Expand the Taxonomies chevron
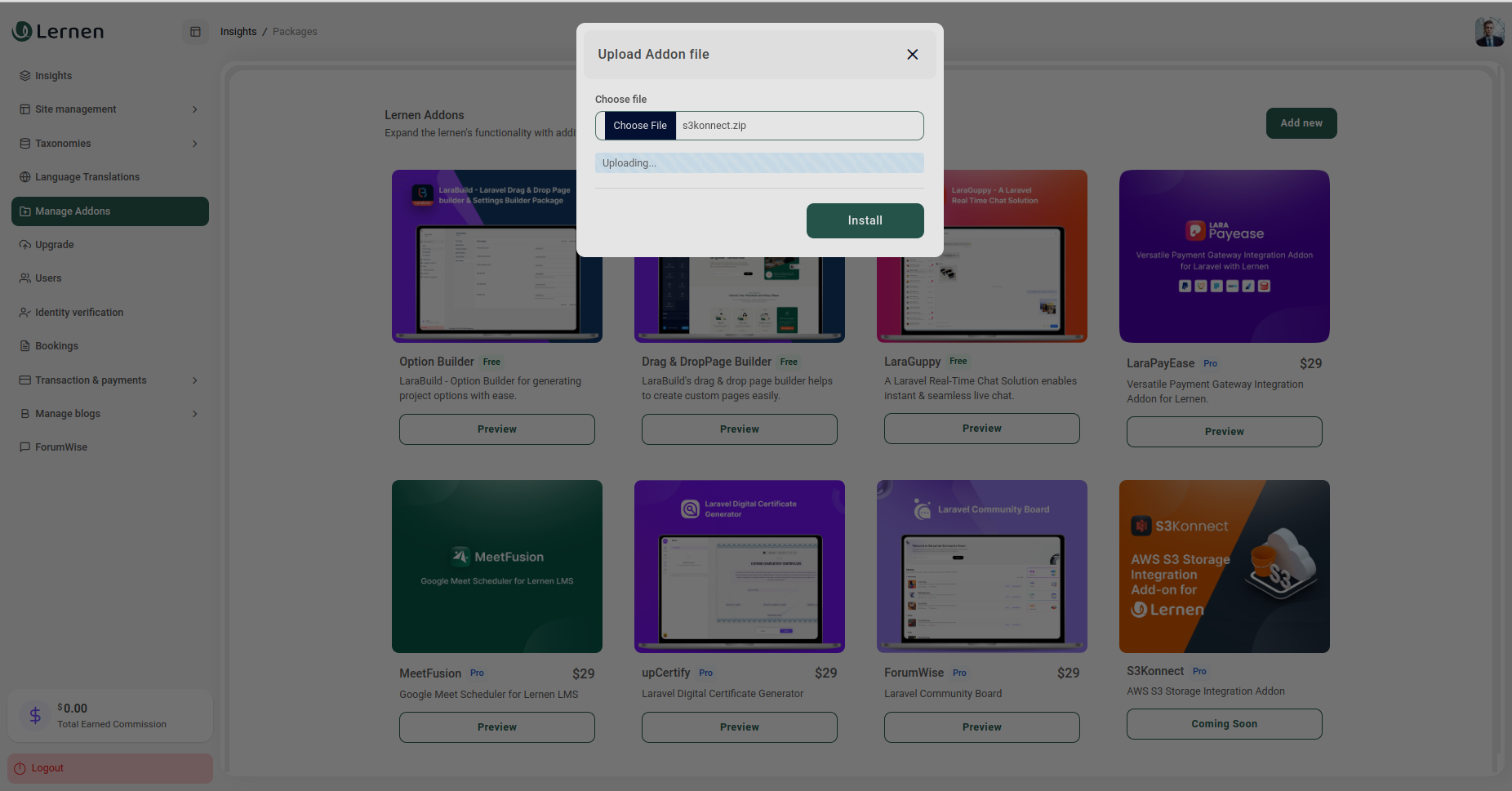 [x=194, y=144]
